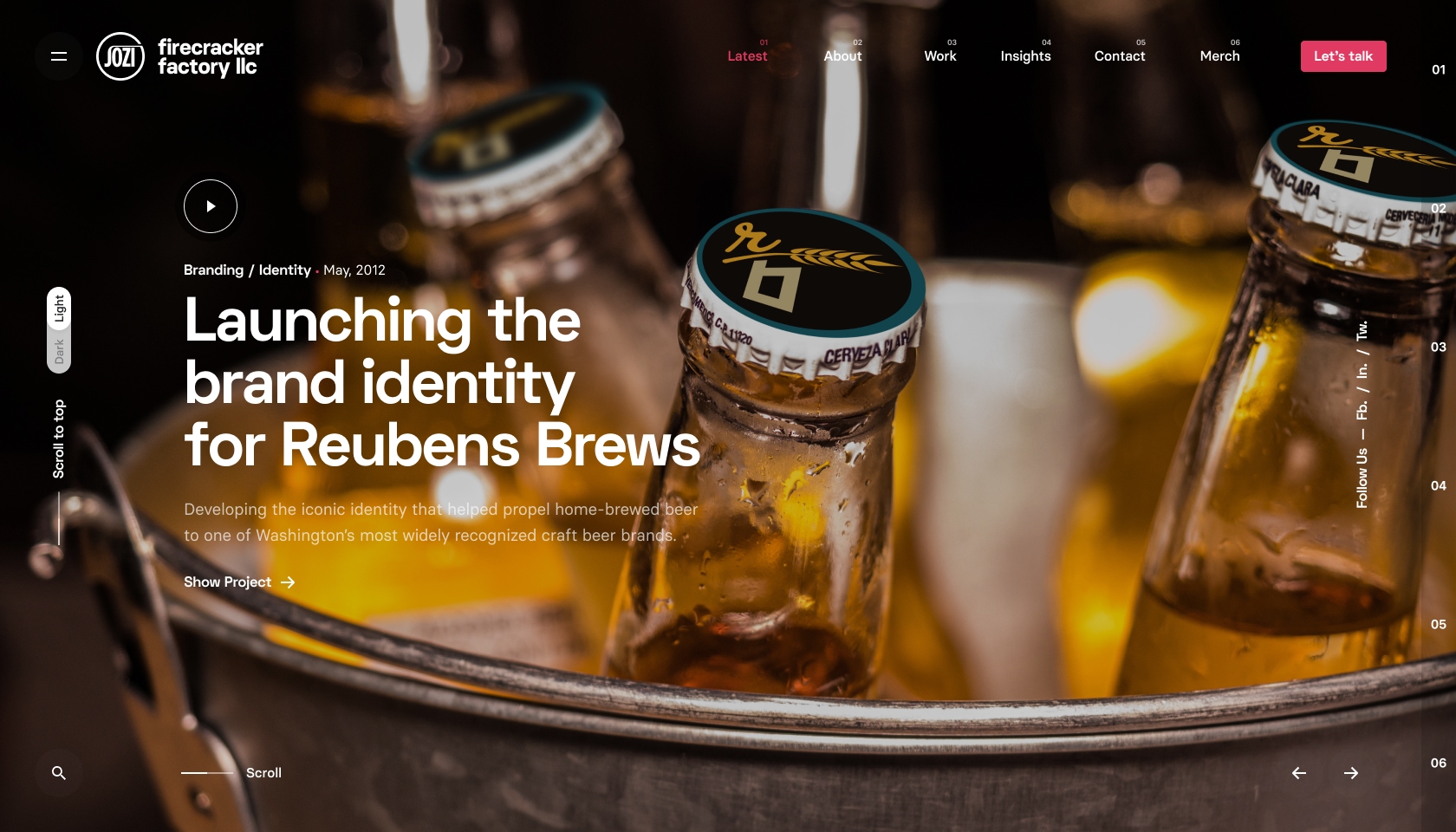Open the In. social link
Image resolution: width=1456 pixels, height=832 pixels.
pos(1362,370)
